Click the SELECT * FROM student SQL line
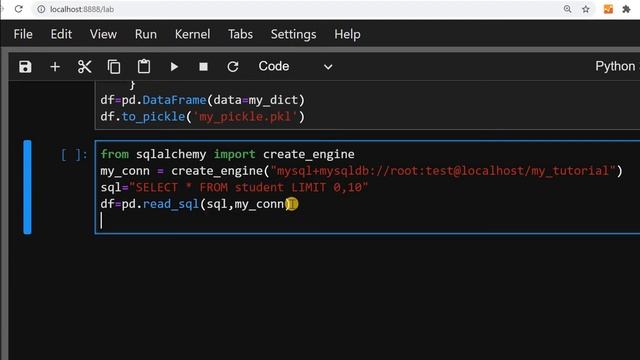Viewport: 640px width, 360px height. 234,187
